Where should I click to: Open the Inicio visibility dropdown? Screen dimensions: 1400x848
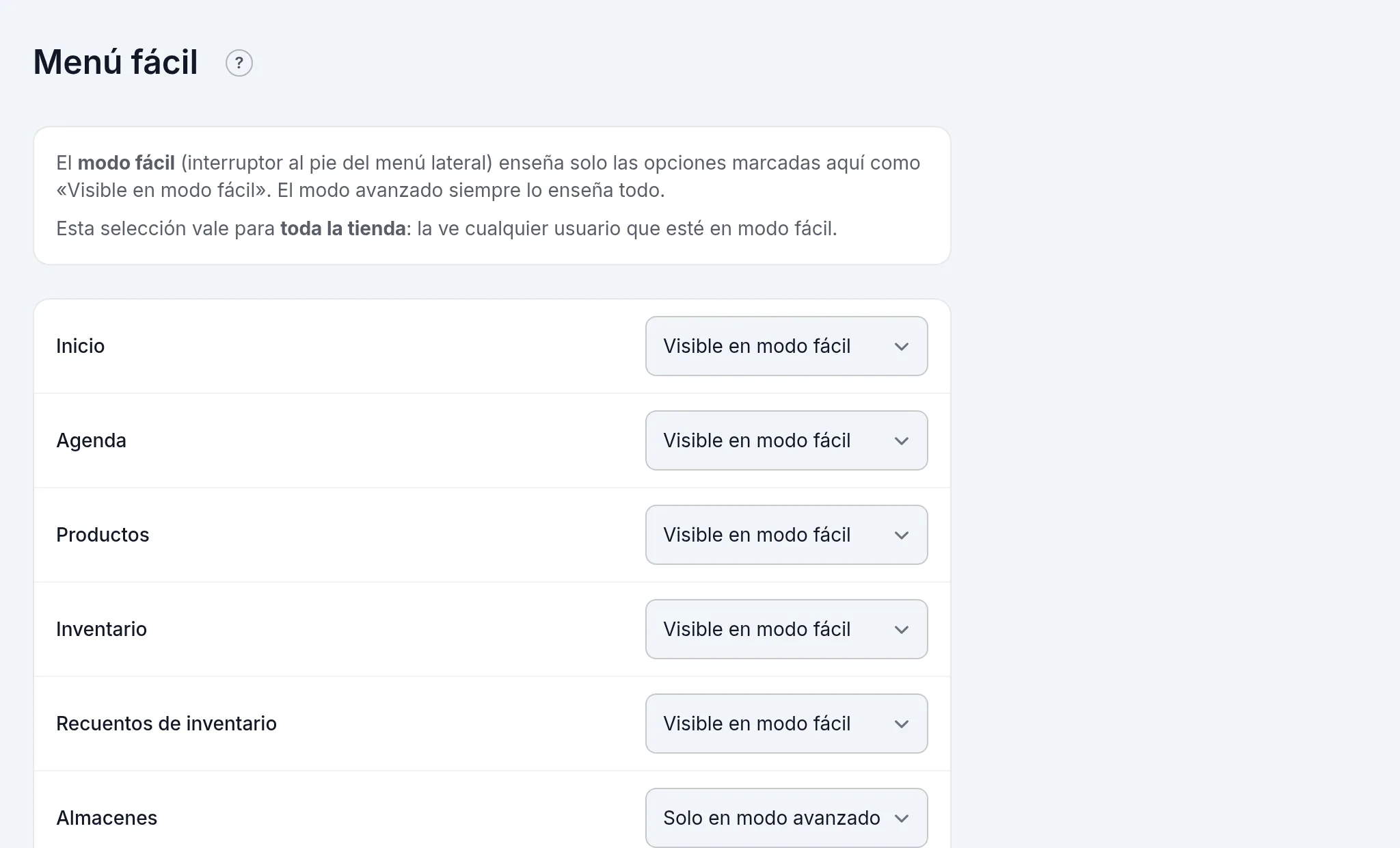tap(786, 346)
